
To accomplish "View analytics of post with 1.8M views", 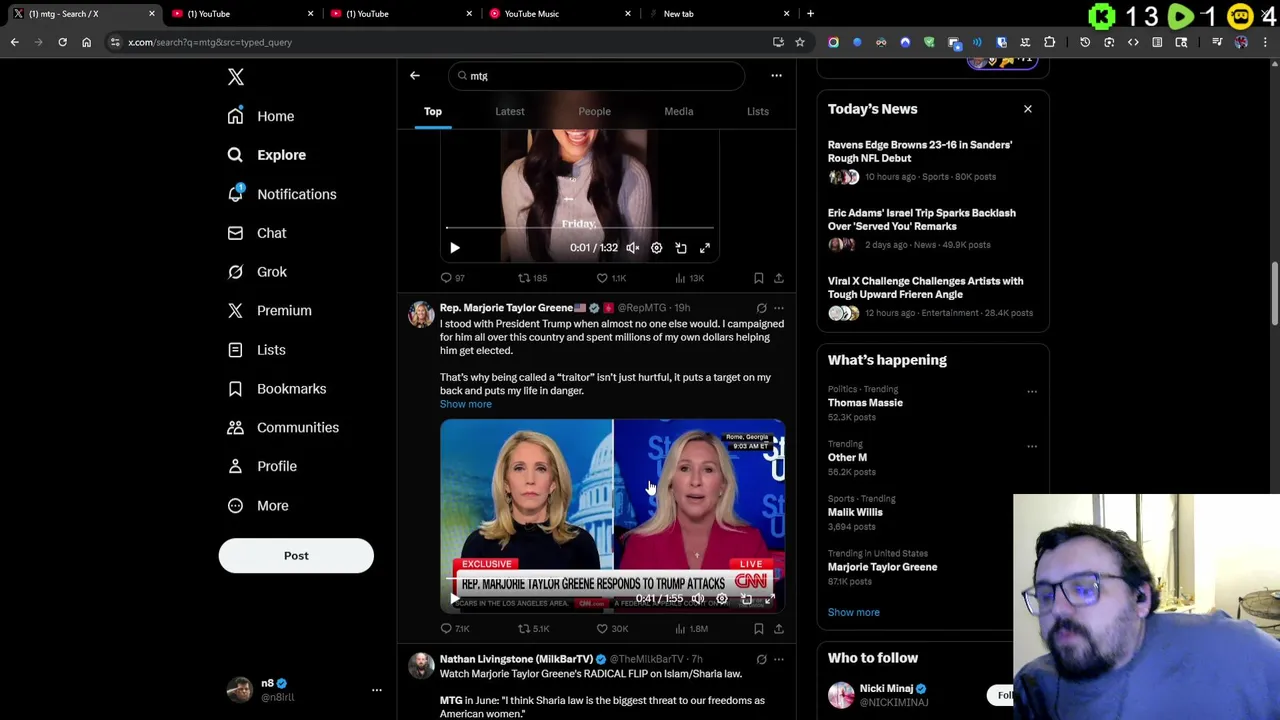I will (x=691, y=629).
